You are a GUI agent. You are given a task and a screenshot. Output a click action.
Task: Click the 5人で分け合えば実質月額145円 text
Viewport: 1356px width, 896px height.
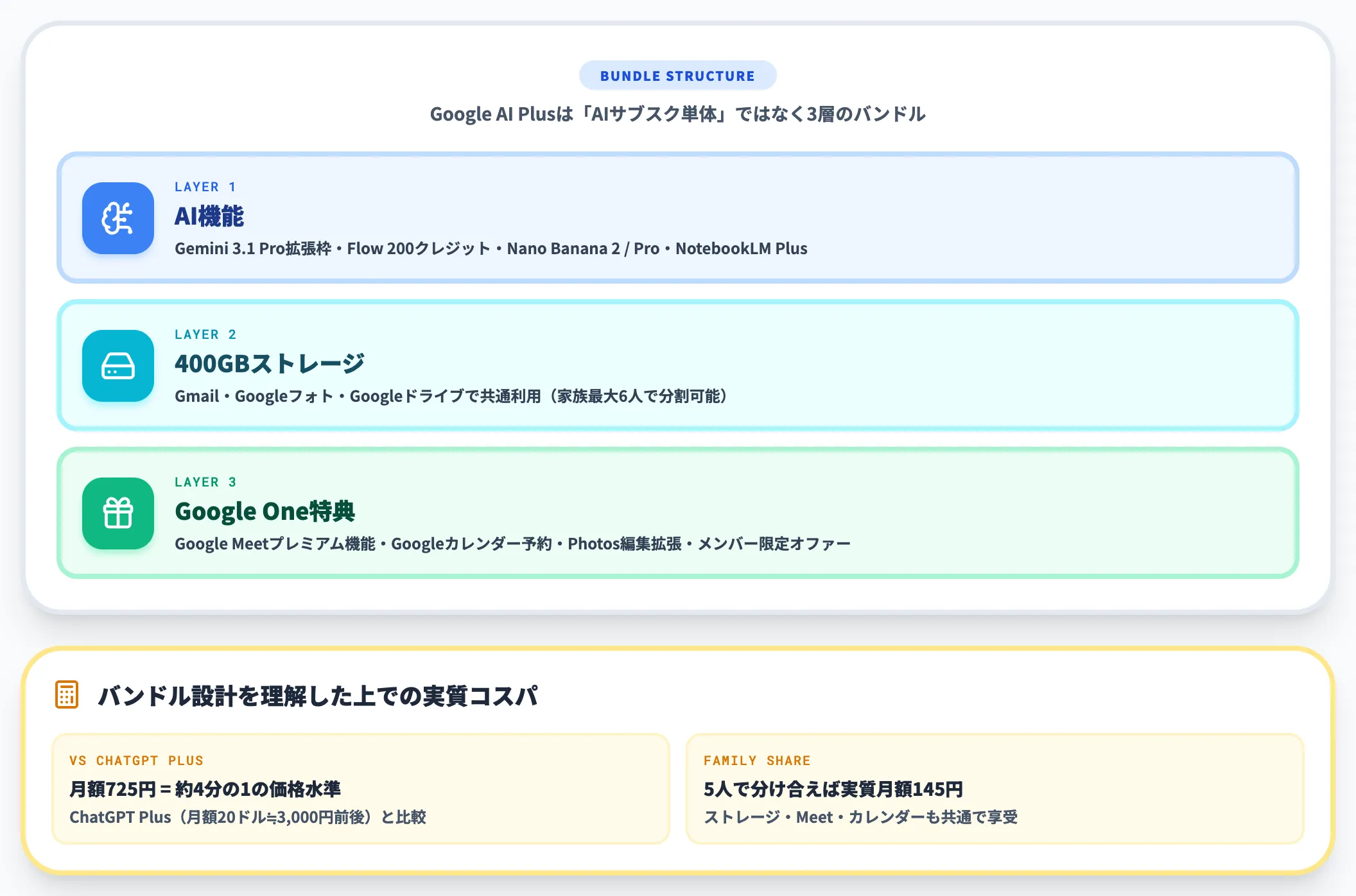coord(833,789)
